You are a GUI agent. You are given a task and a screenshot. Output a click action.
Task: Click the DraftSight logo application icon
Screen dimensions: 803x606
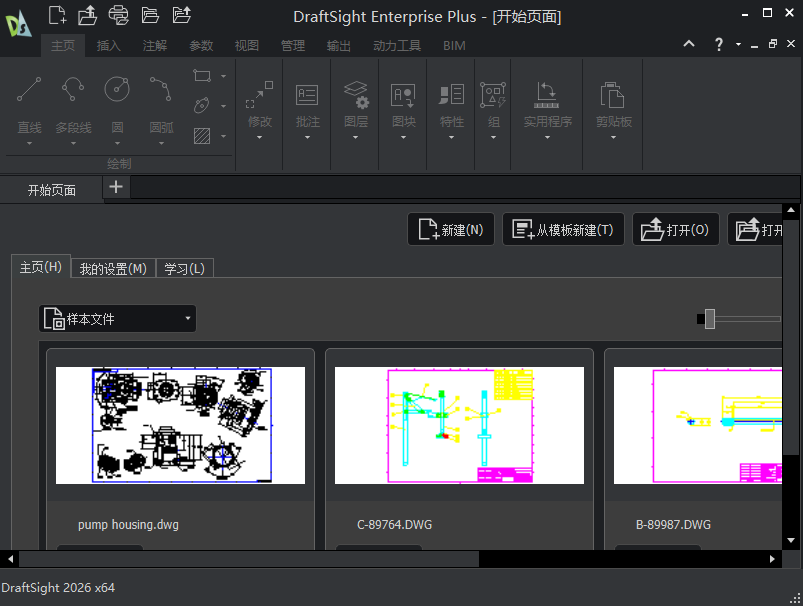tap(18, 25)
